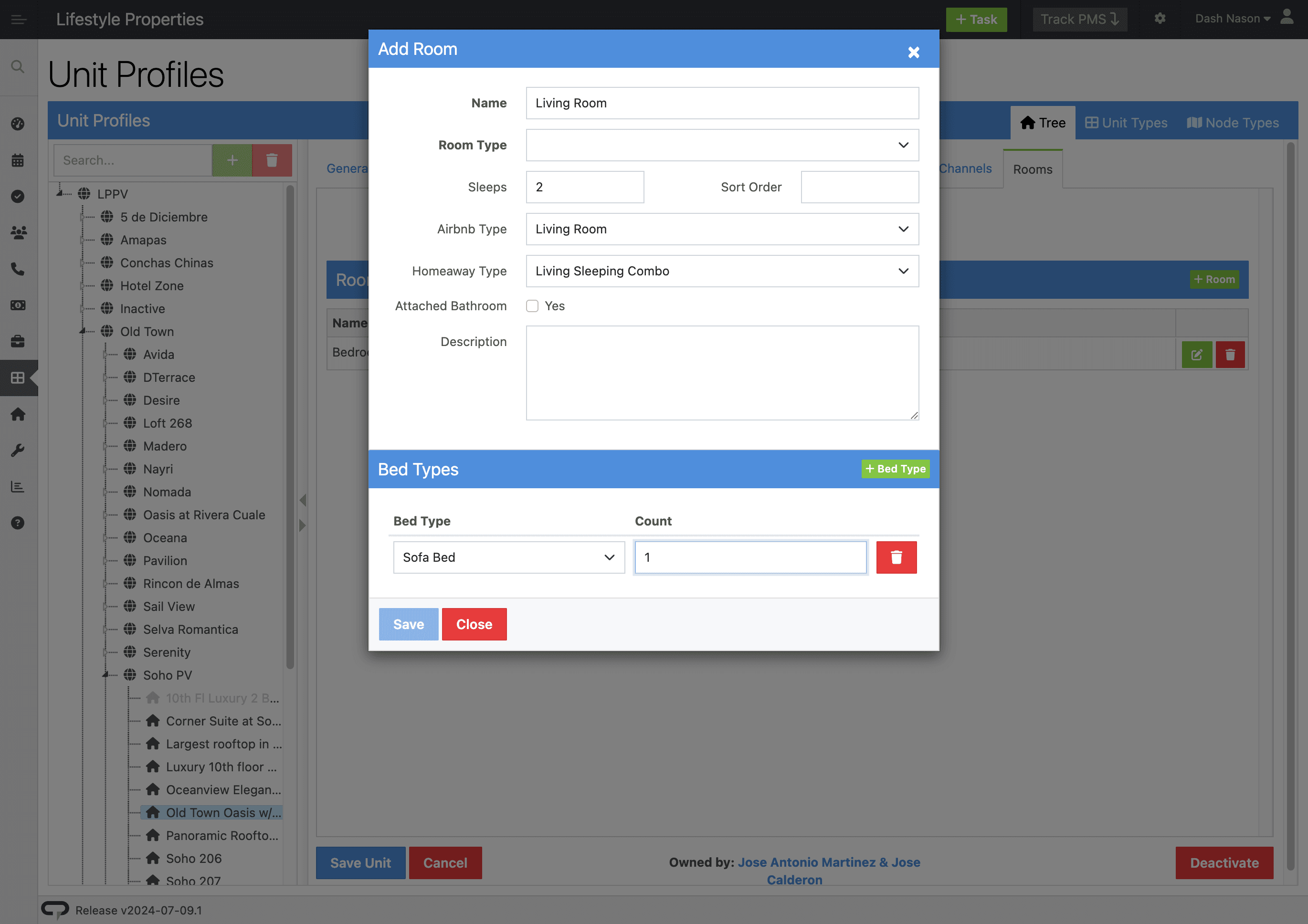The height and width of the screenshot is (924, 1308).
Task: Switch to the Node Types tab
Action: coord(1232,123)
